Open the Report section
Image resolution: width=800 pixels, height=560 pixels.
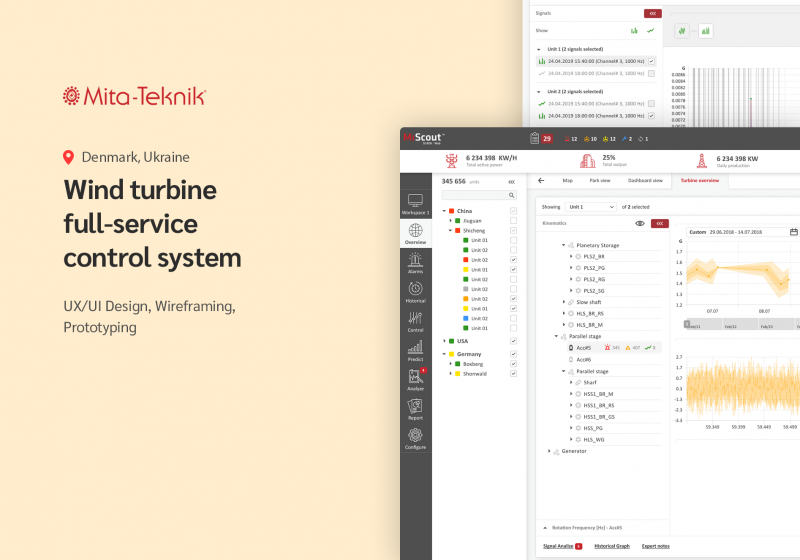(x=415, y=409)
